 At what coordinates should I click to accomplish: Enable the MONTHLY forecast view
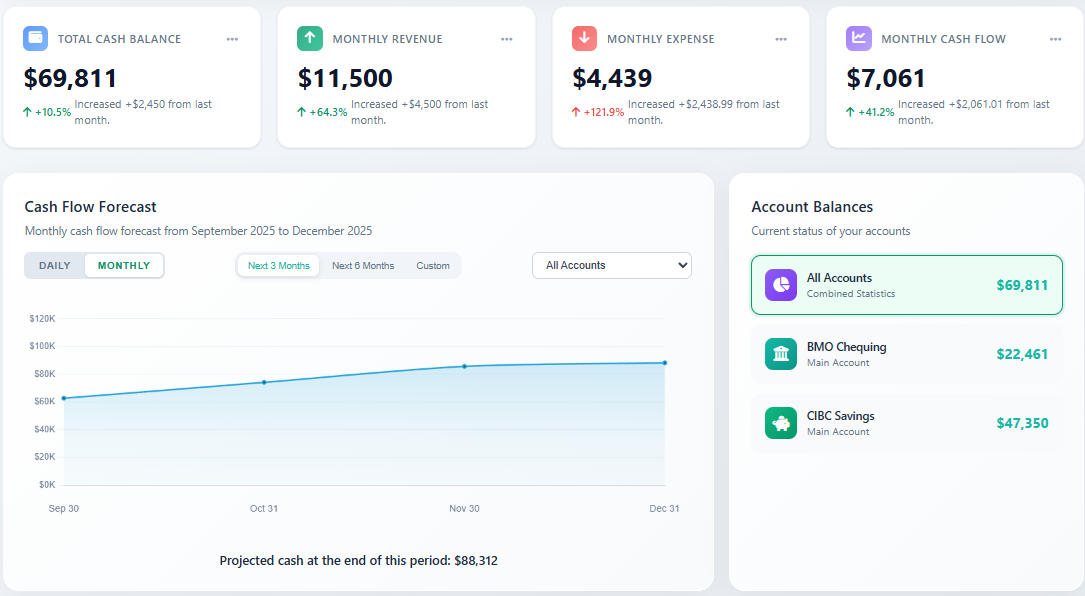tap(125, 265)
